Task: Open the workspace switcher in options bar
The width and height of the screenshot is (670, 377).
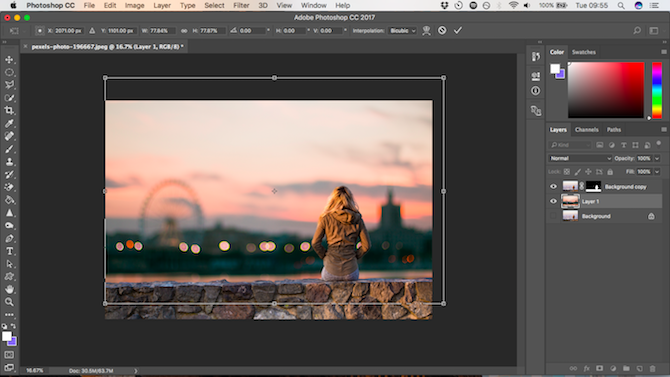Action: [654, 31]
